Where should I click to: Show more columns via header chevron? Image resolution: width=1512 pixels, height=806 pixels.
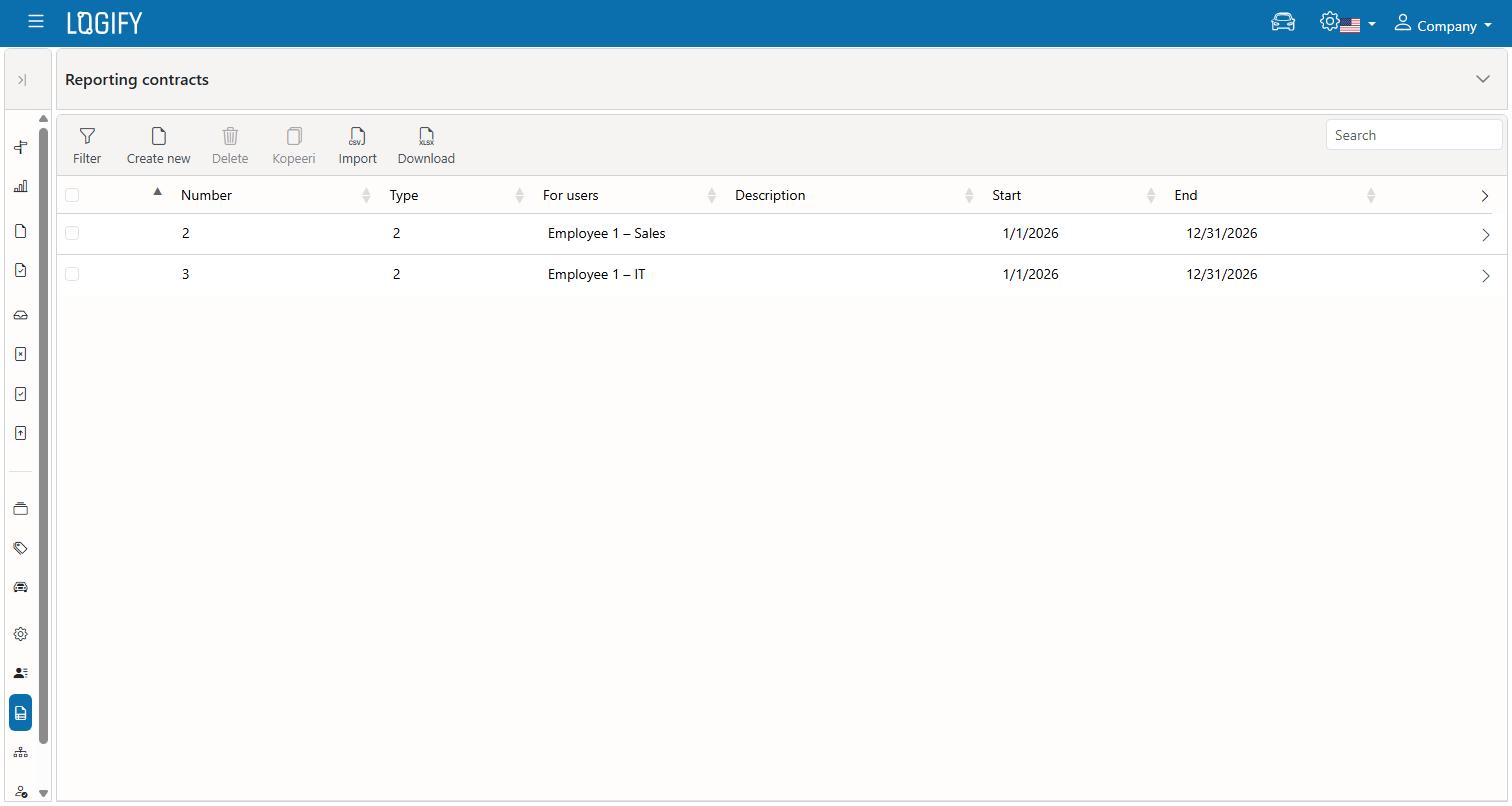pyautogui.click(x=1484, y=196)
